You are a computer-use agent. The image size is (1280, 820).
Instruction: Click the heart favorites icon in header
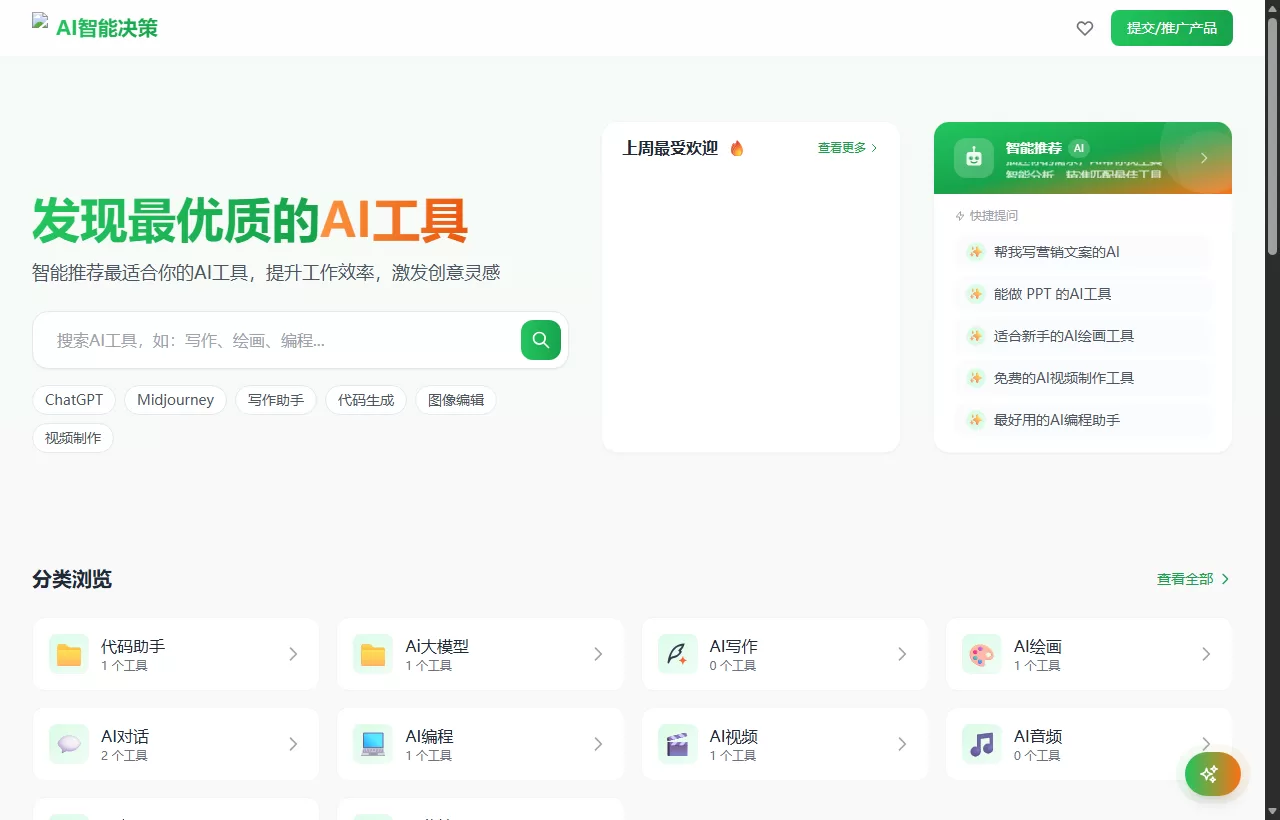(x=1085, y=28)
